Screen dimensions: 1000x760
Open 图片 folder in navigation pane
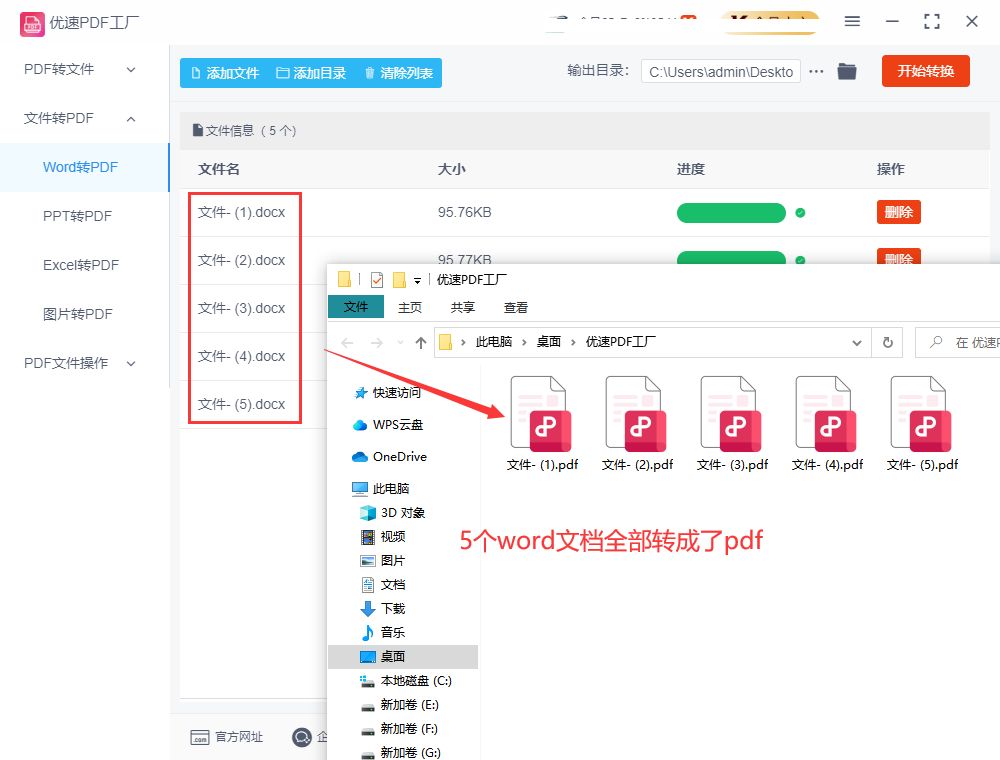coord(383,560)
